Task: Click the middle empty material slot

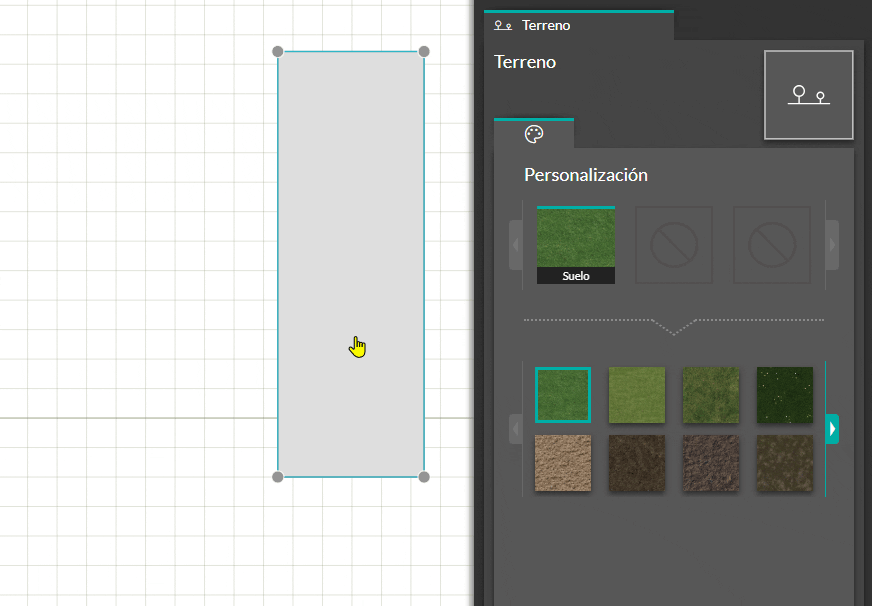Action: [x=674, y=245]
